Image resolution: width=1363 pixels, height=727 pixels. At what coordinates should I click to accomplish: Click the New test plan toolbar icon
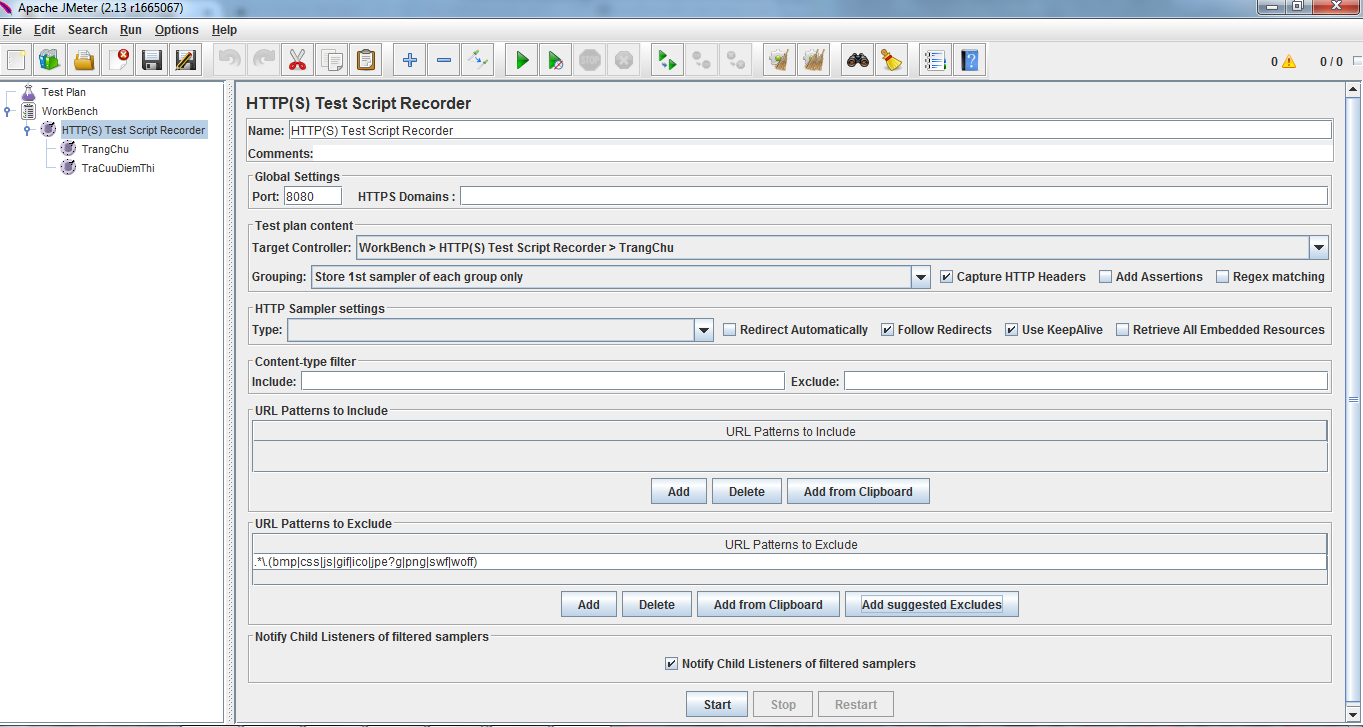(16, 60)
